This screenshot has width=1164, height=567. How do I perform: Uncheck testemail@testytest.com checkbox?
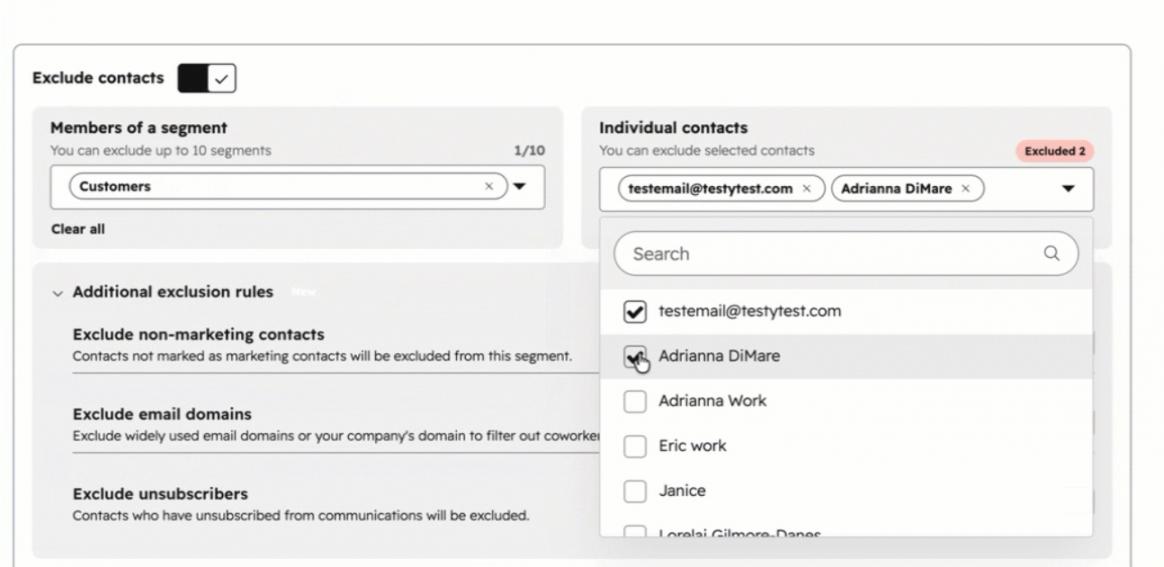click(x=635, y=312)
